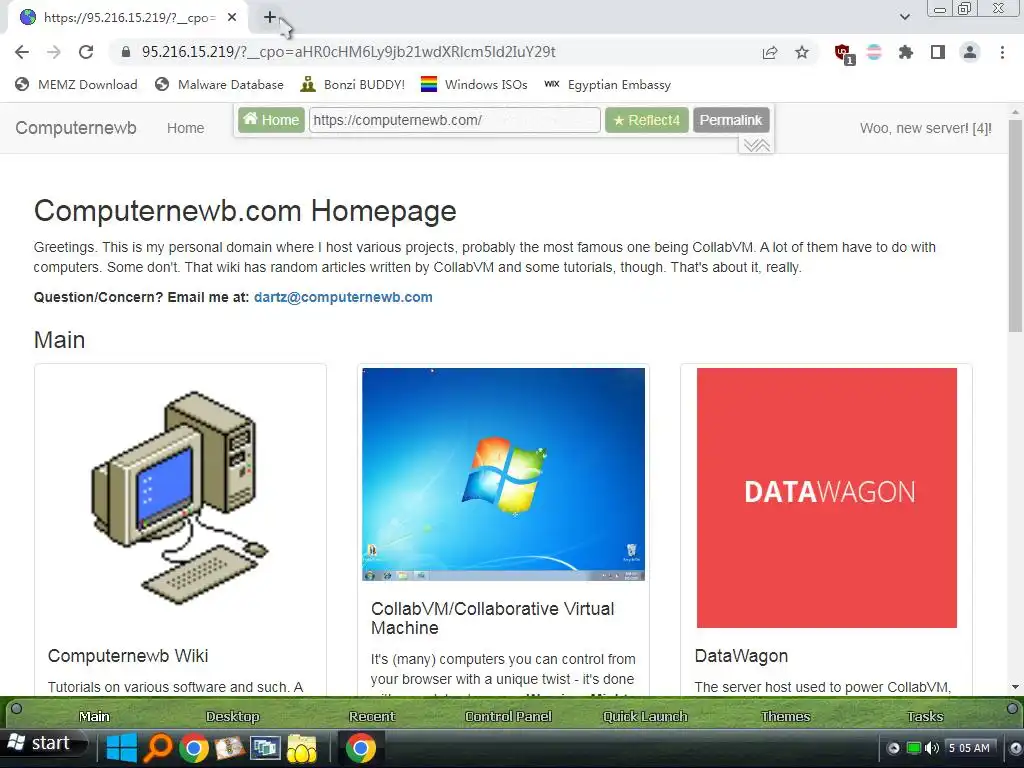Select the Desktop tab in green bar
1024x768 pixels.
[232, 716]
